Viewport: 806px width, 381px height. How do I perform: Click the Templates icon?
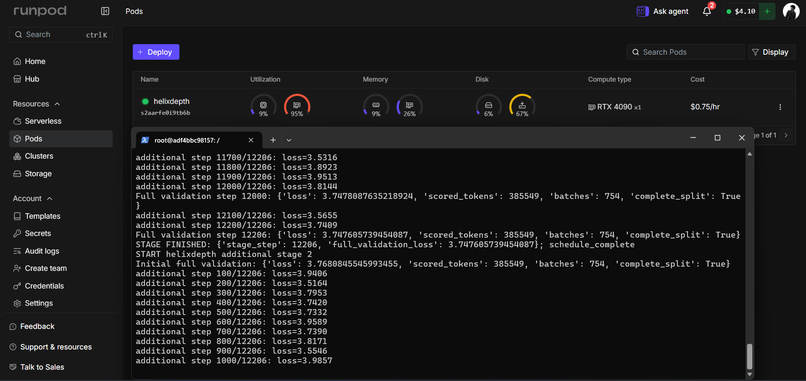coord(17,216)
